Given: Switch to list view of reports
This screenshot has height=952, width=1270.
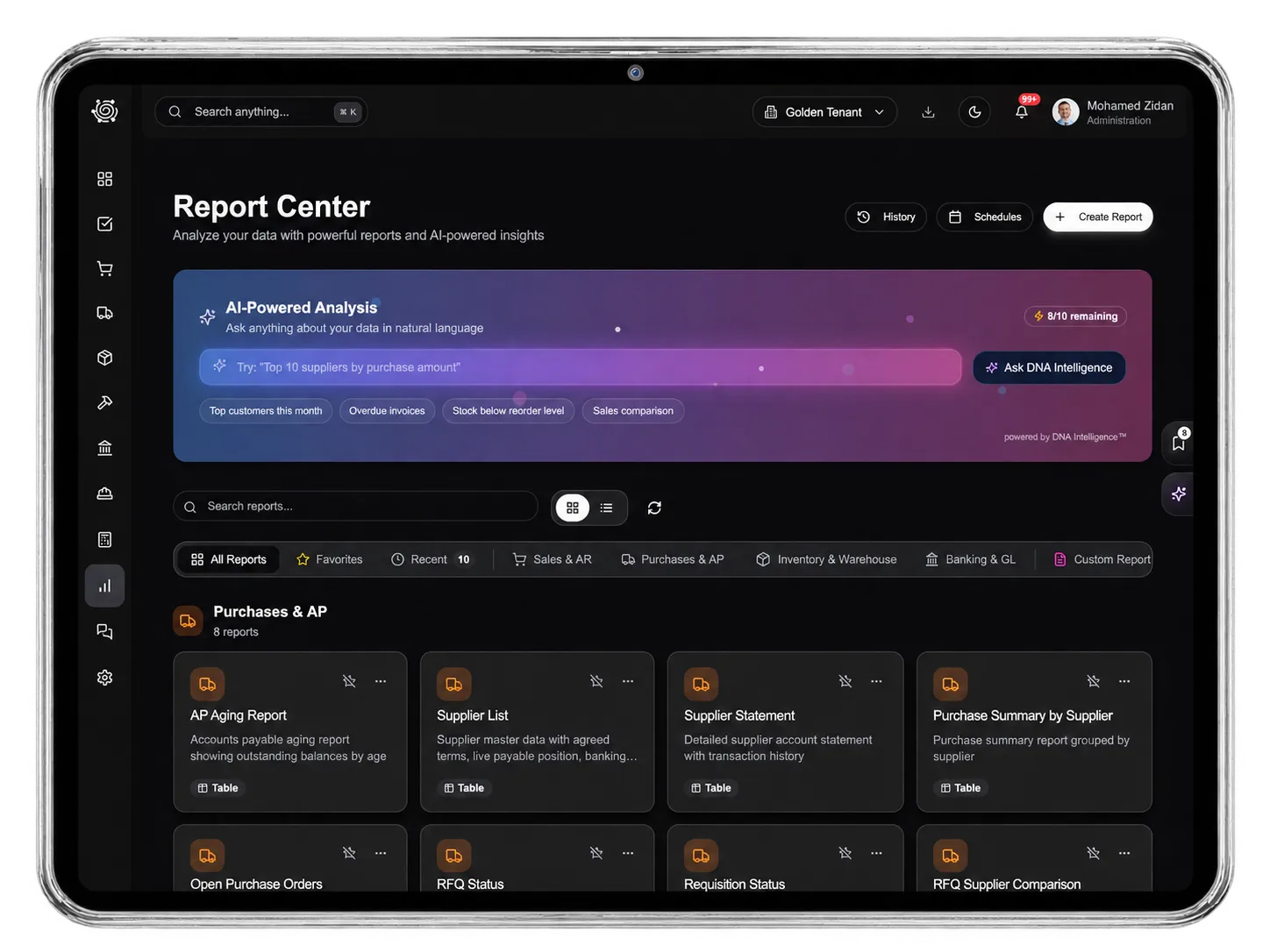Looking at the screenshot, I should [606, 508].
